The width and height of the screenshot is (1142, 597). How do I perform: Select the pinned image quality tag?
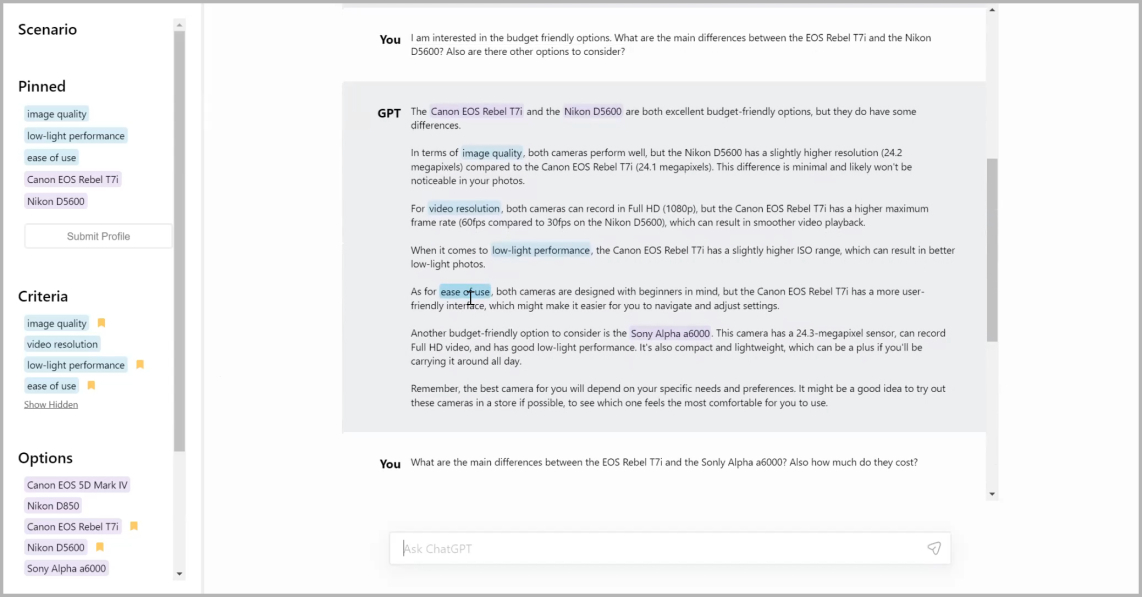[x=57, y=114]
